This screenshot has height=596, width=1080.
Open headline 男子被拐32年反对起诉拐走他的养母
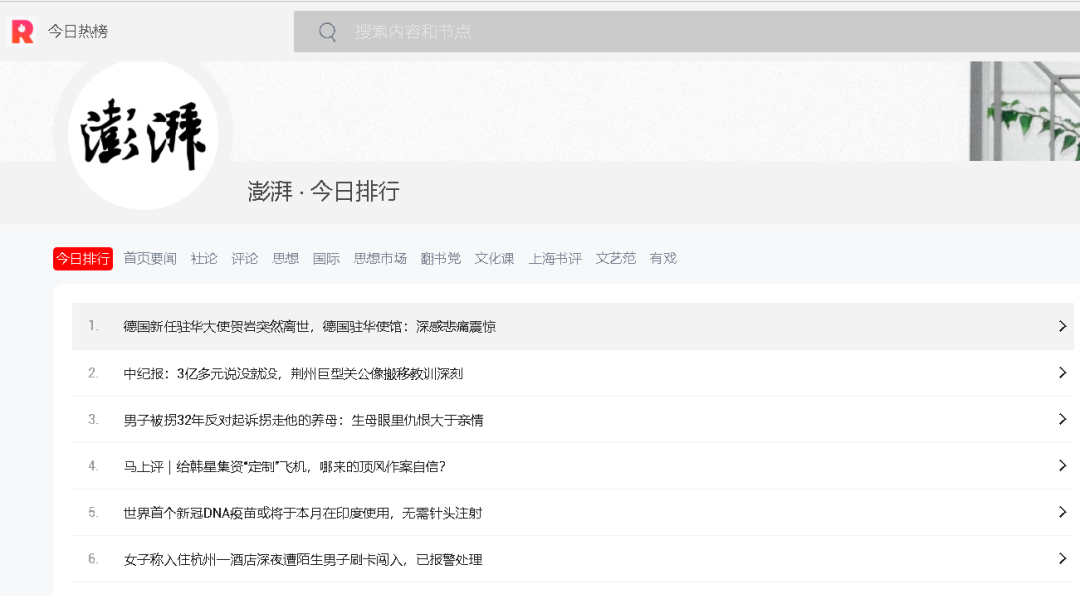click(x=303, y=420)
